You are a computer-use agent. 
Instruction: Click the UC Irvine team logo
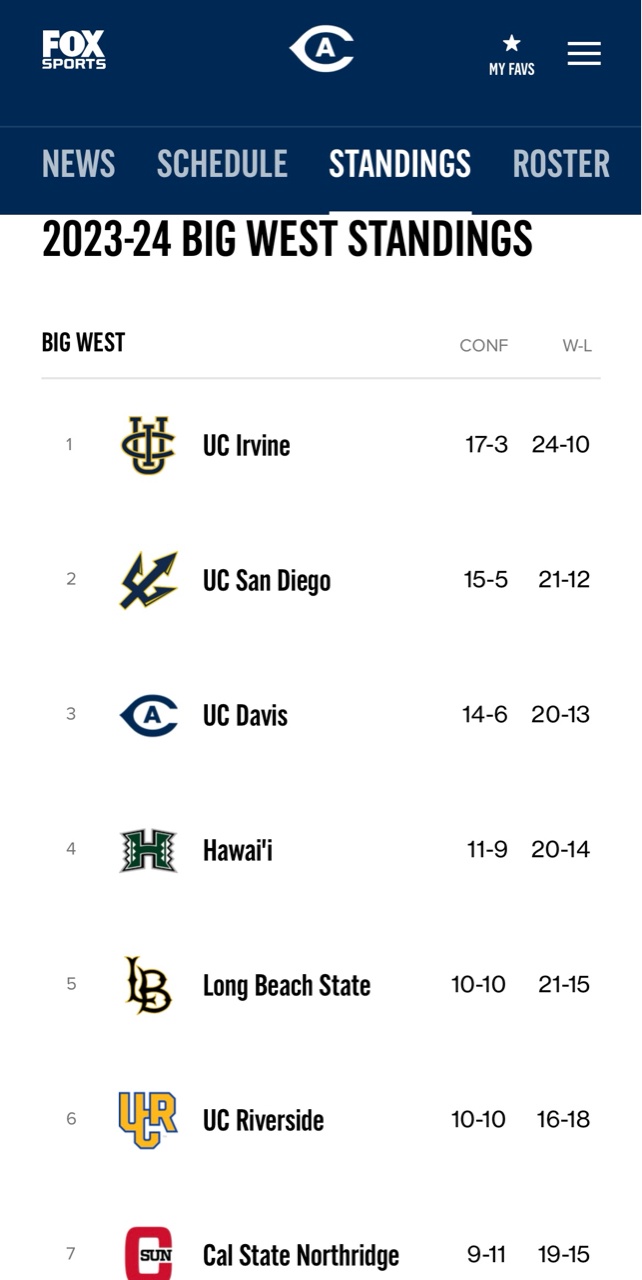point(148,445)
